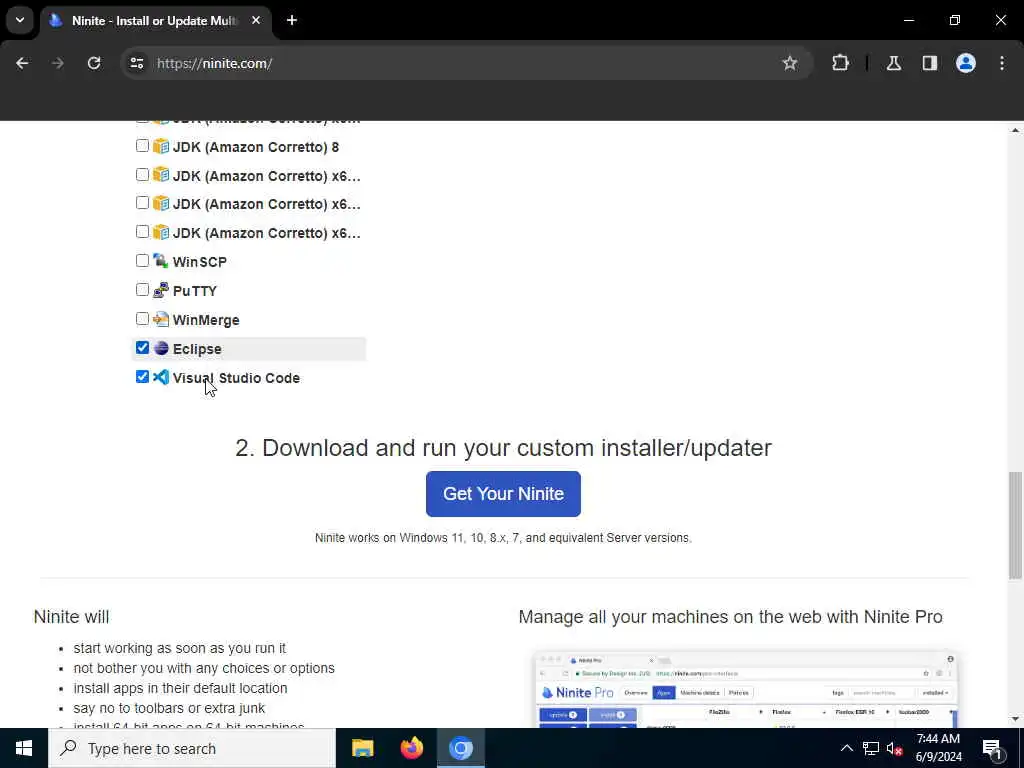Click the WinSCP label

200,262
